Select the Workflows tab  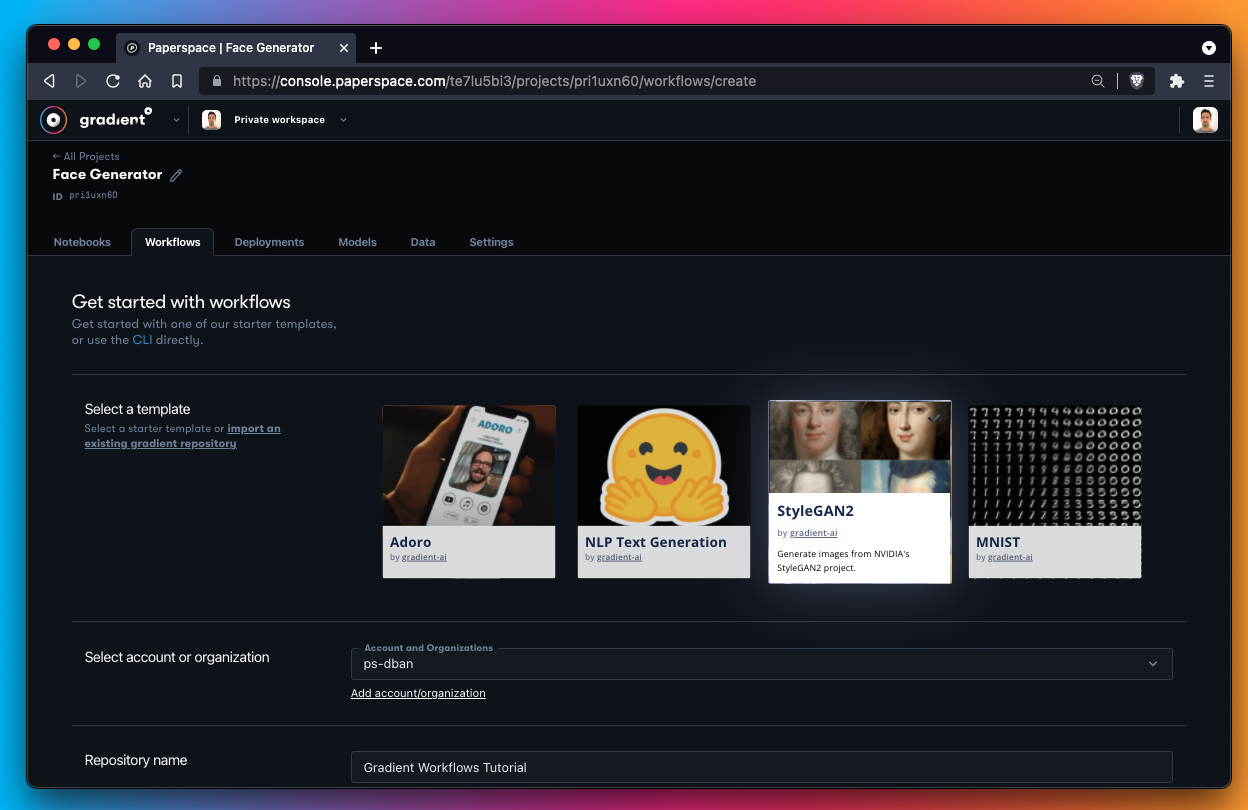pos(172,242)
